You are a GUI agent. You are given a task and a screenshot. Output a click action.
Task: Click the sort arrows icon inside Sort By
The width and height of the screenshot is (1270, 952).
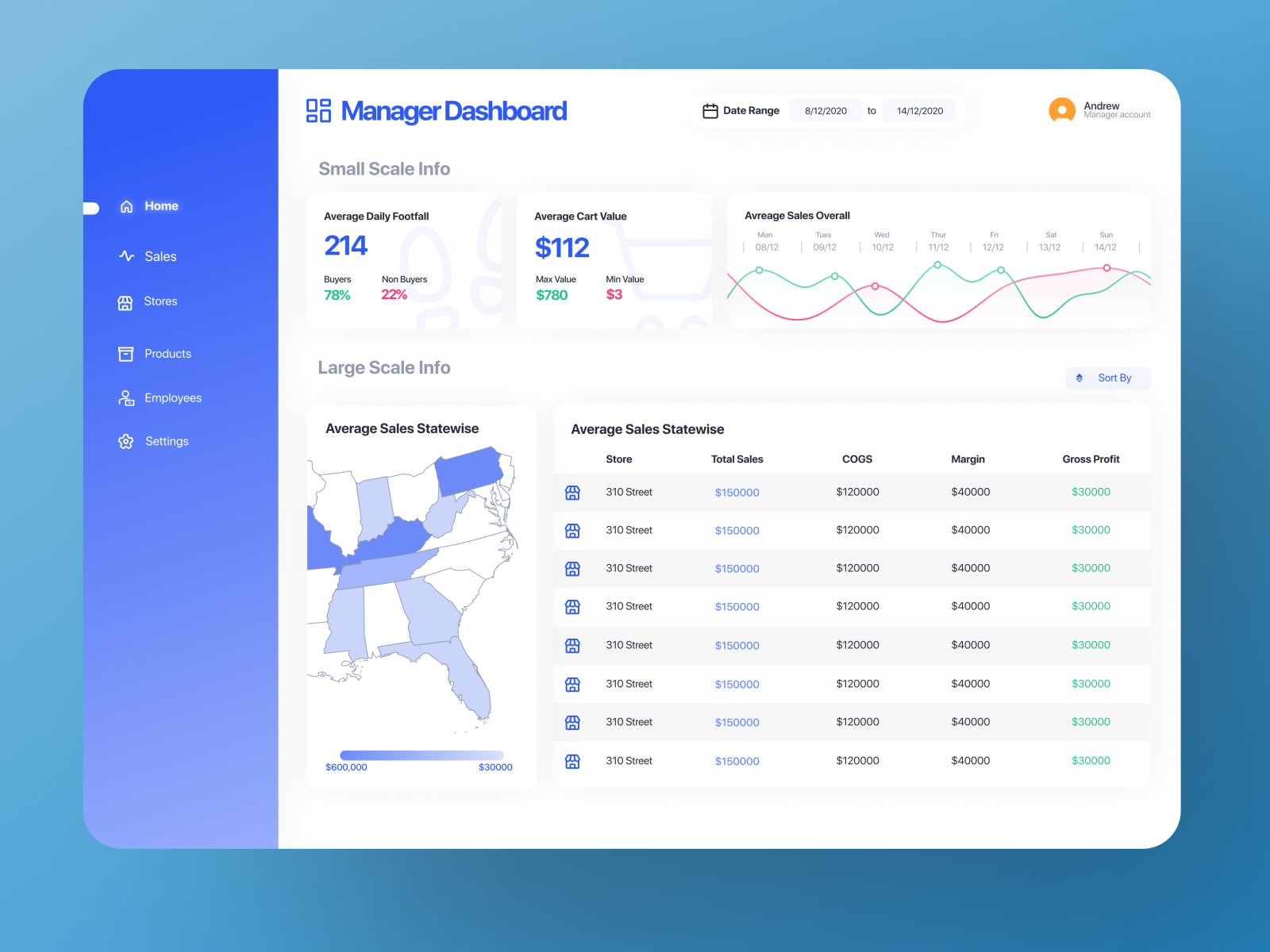1079,378
